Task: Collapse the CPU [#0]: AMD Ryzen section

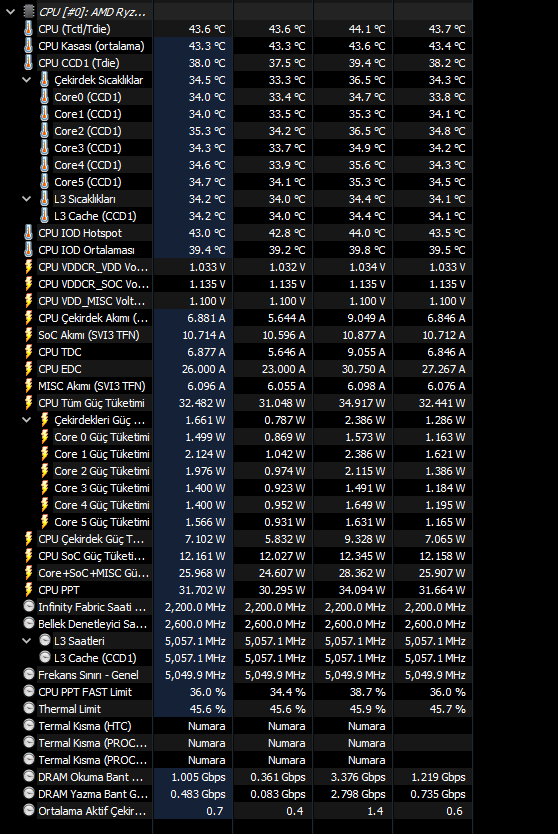Action: coord(10,11)
